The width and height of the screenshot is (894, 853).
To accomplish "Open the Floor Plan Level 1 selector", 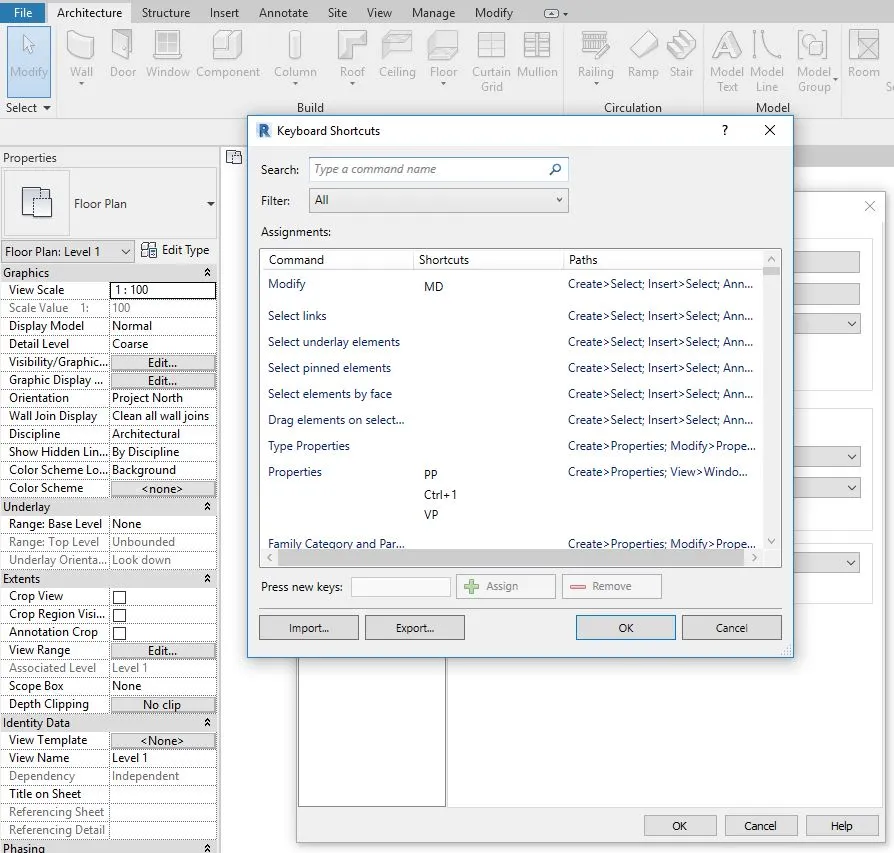I will [x=67, y=250].
